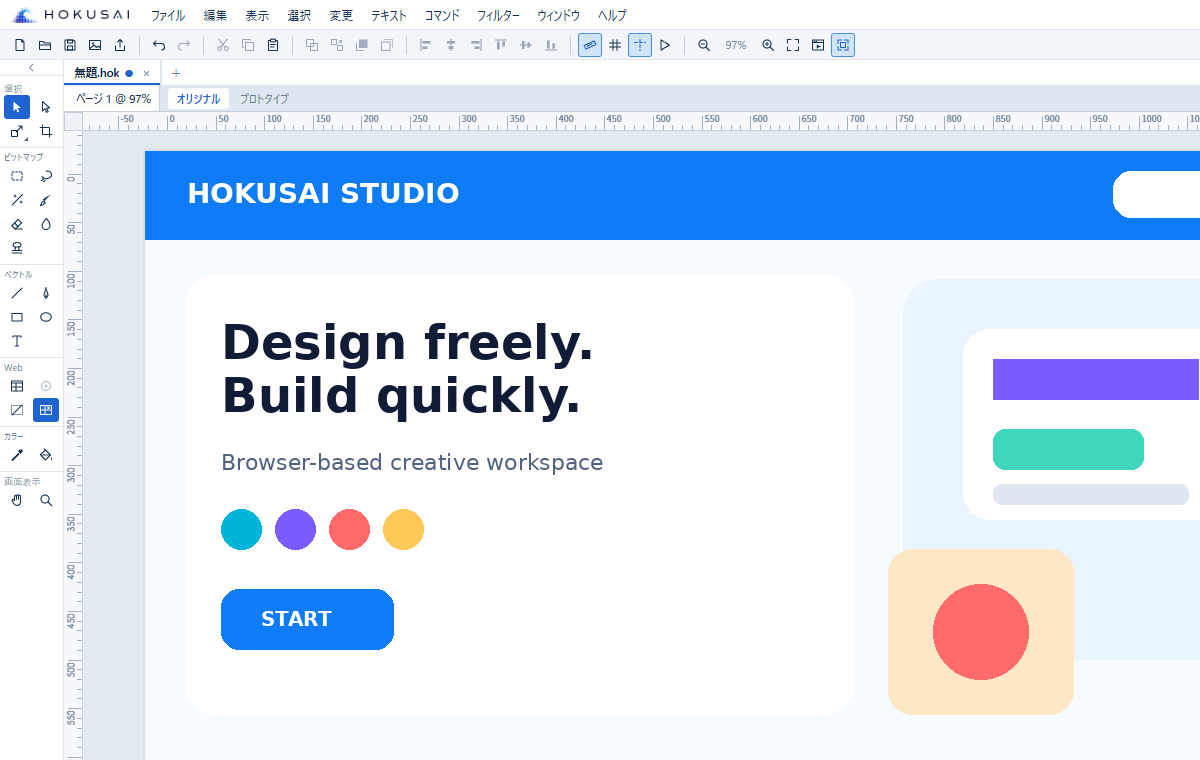This screenshot has width=1200, height=760.
Task: Click the cyan circle on the canvas
Action: pyautogui.click(x=241, y=529)
